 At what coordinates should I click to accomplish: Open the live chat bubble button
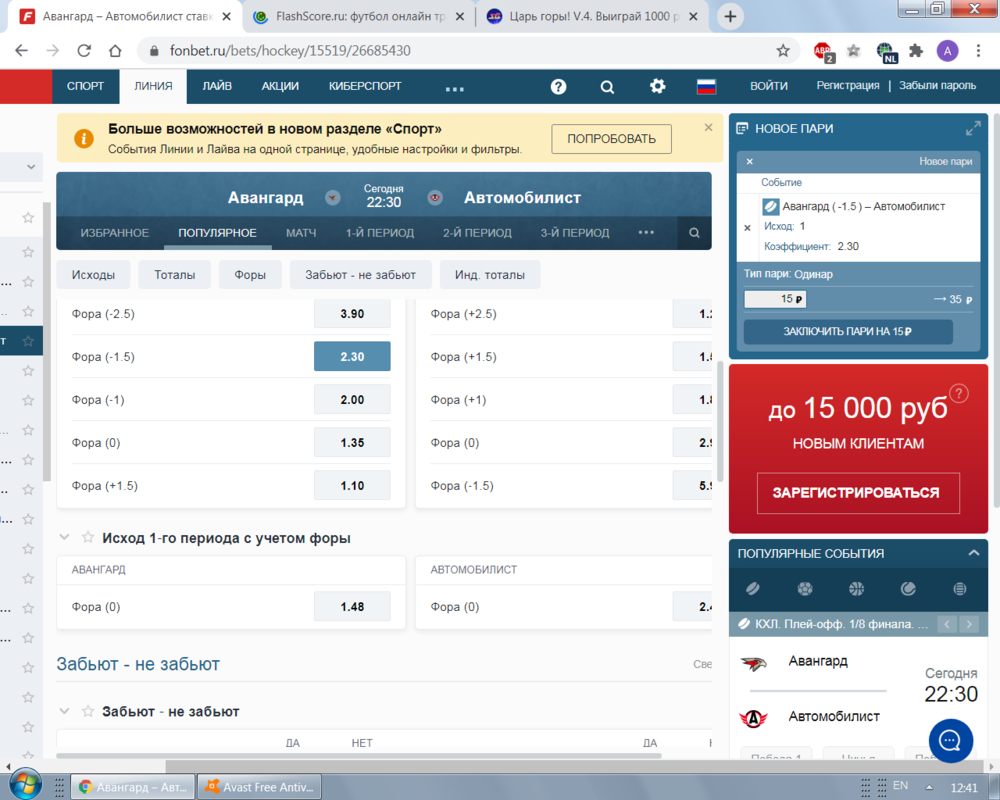point(950,741)
